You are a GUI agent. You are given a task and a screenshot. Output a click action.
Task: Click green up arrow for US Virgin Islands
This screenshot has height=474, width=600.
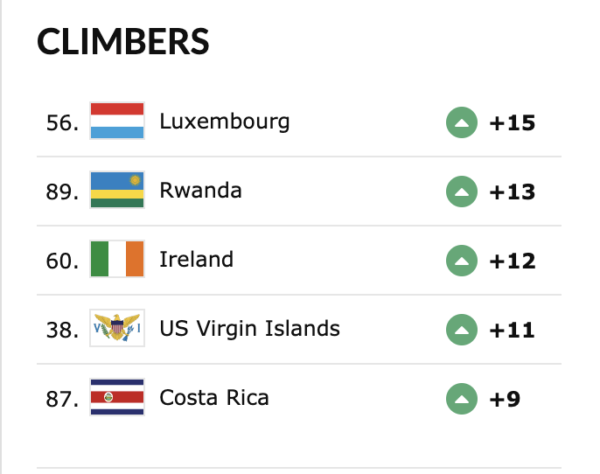461,329
